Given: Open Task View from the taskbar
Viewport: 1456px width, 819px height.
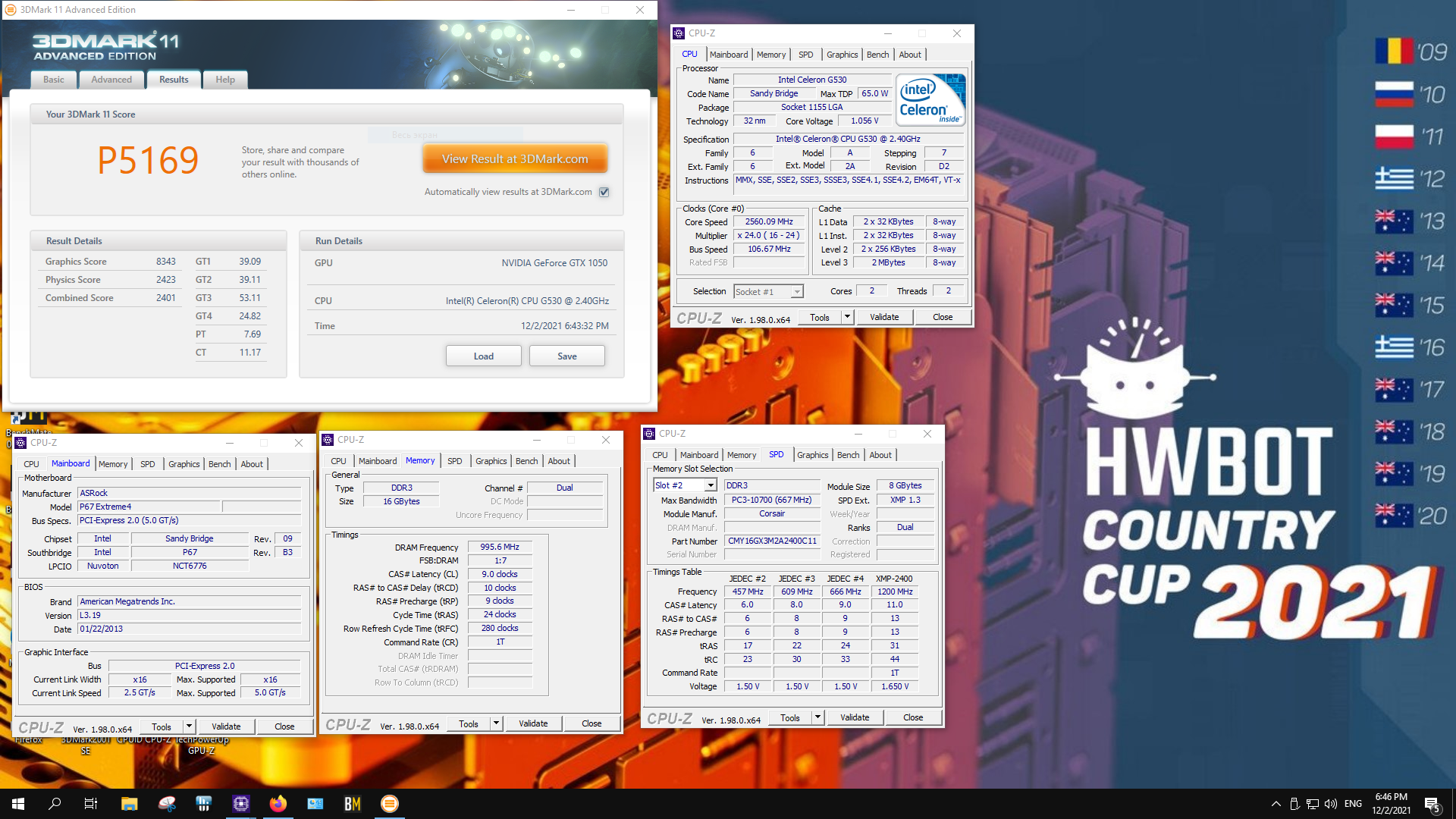Looking at the screenshot, I should pyautogui.click(x=91, y=804).
